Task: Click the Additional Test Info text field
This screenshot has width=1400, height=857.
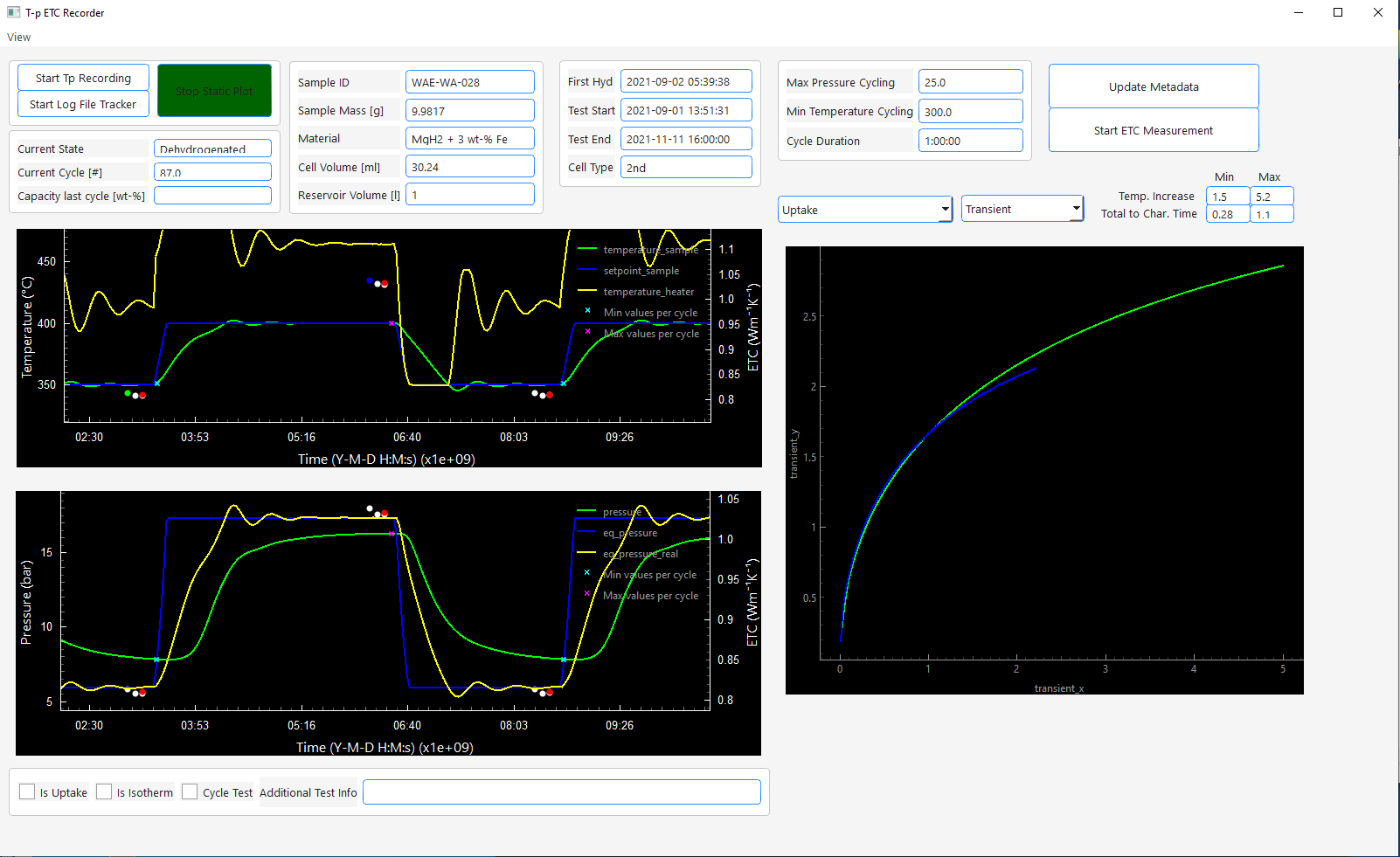Action: pos(561,791)
